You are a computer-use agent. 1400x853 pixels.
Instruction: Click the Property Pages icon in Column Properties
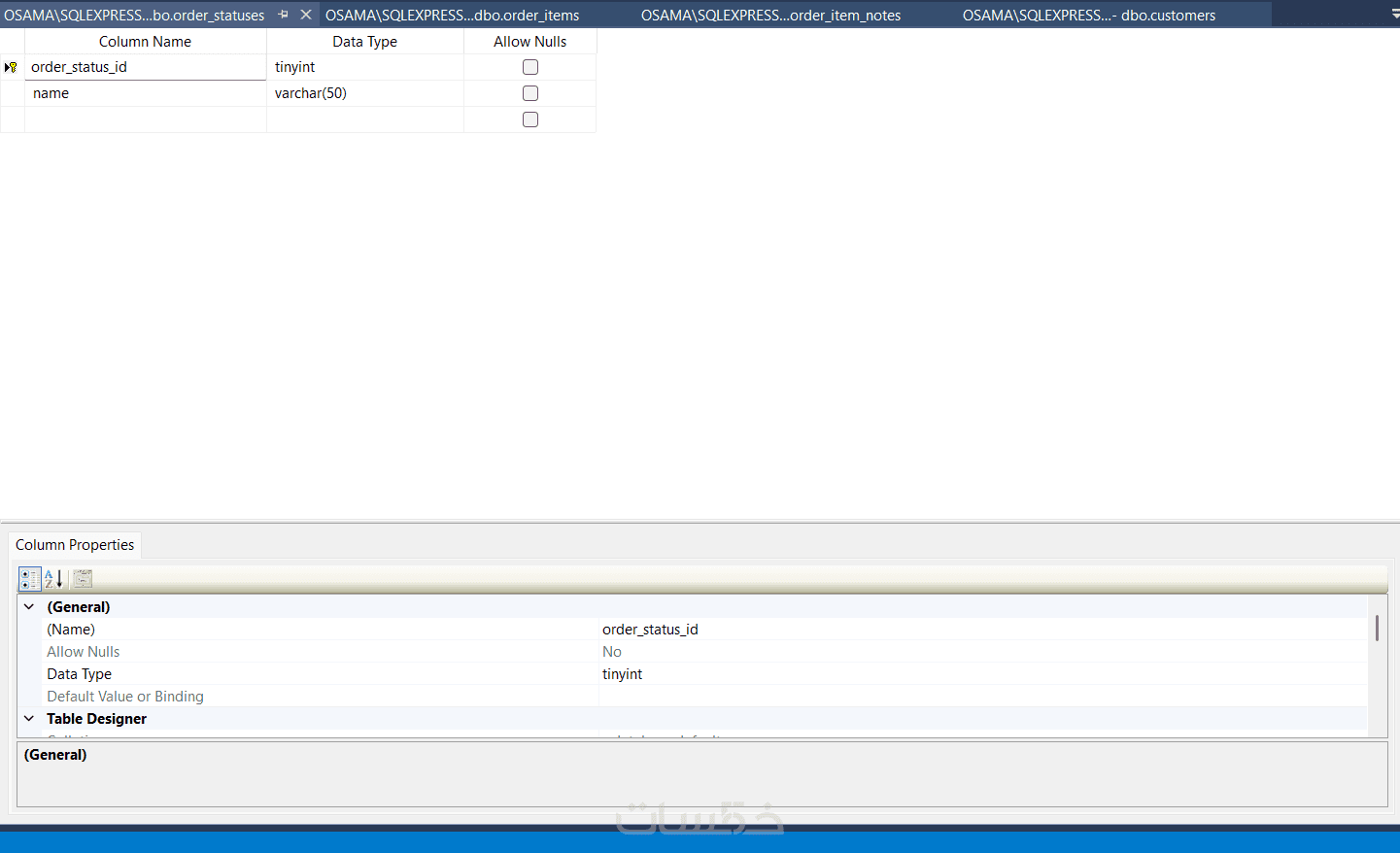pyautogui.click(x=83, y=579)
